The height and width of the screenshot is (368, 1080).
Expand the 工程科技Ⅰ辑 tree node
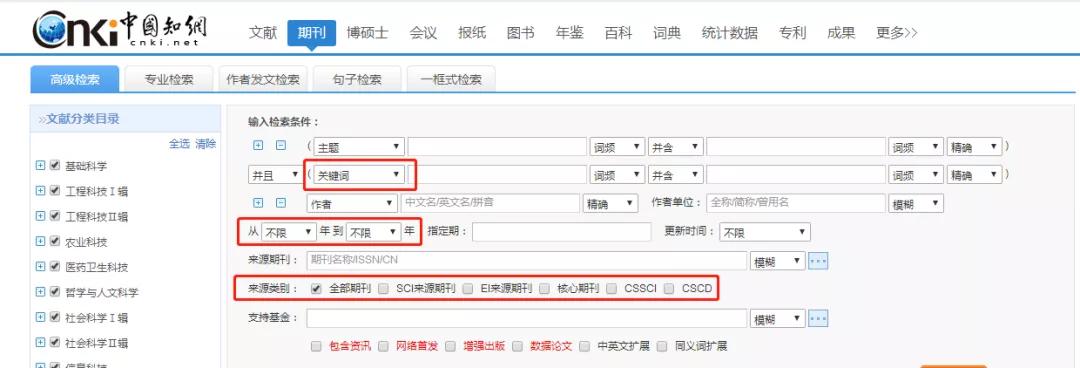click(40, 191)
